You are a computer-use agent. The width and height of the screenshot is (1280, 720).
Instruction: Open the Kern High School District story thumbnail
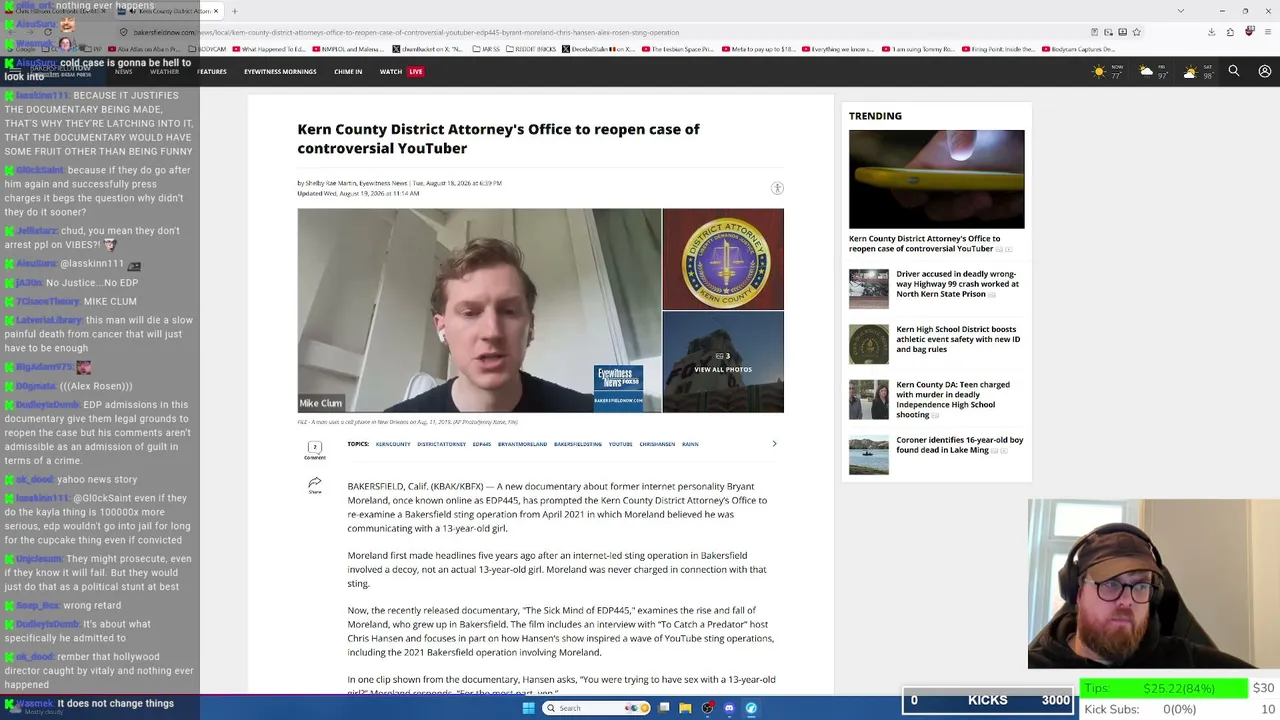[x=868, y=345]
